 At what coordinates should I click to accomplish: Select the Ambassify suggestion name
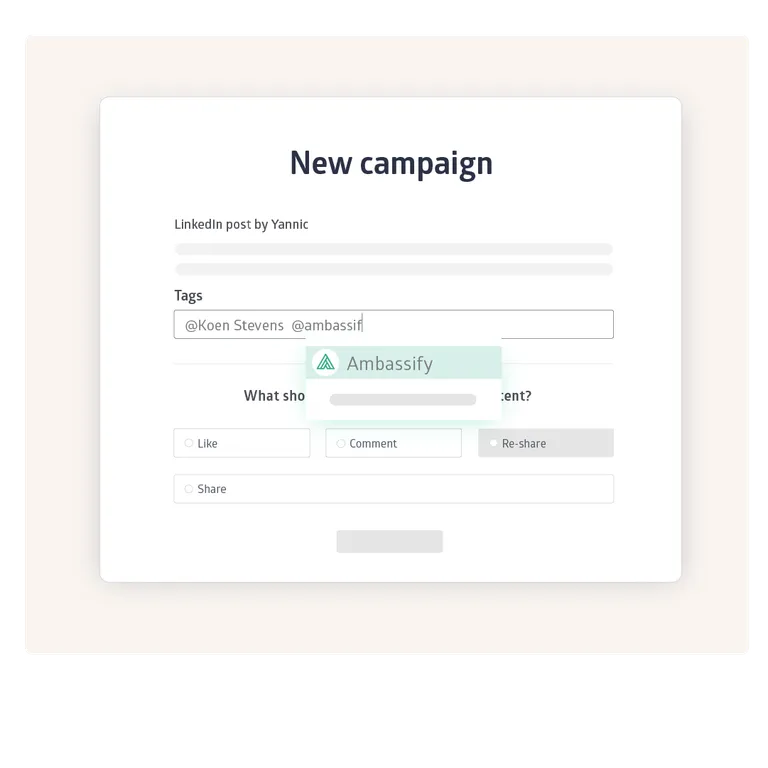[x=389, y=364]
